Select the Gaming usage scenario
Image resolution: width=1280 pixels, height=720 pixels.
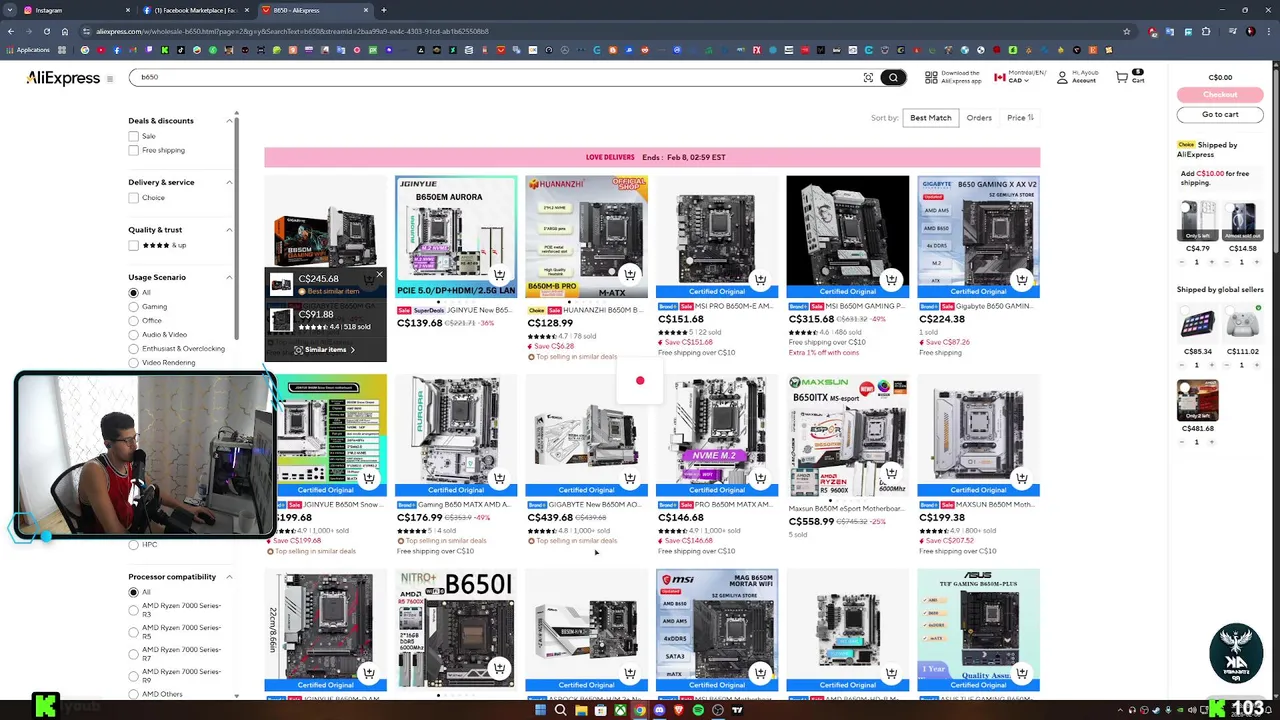pyautogui.click(x=133, y=307)
